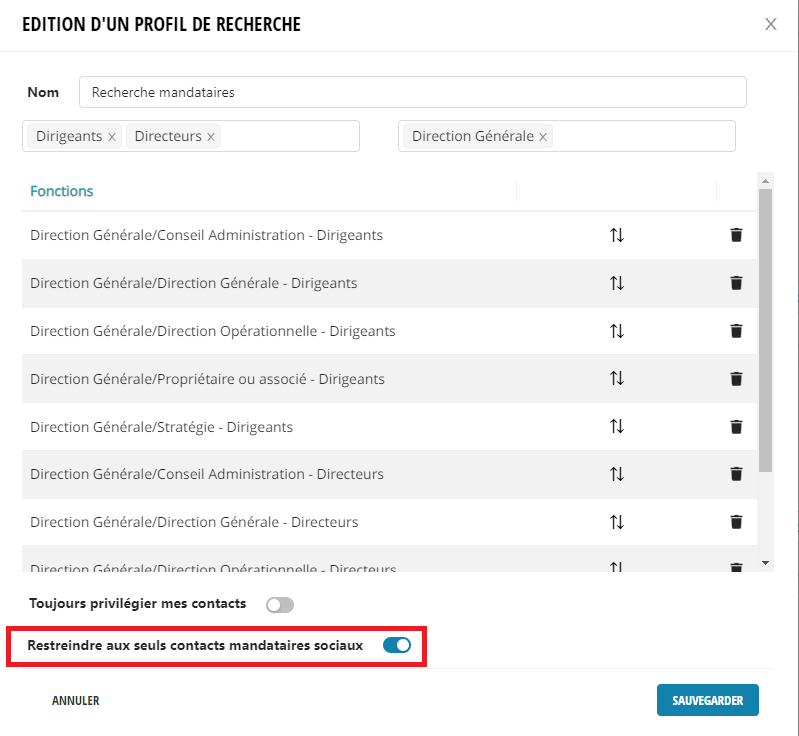The width and height of the screenshot is (799, 736).
Task: Delete Direction Générale/Direction Générale - Directeurs row
Action: tap(736, 522)
